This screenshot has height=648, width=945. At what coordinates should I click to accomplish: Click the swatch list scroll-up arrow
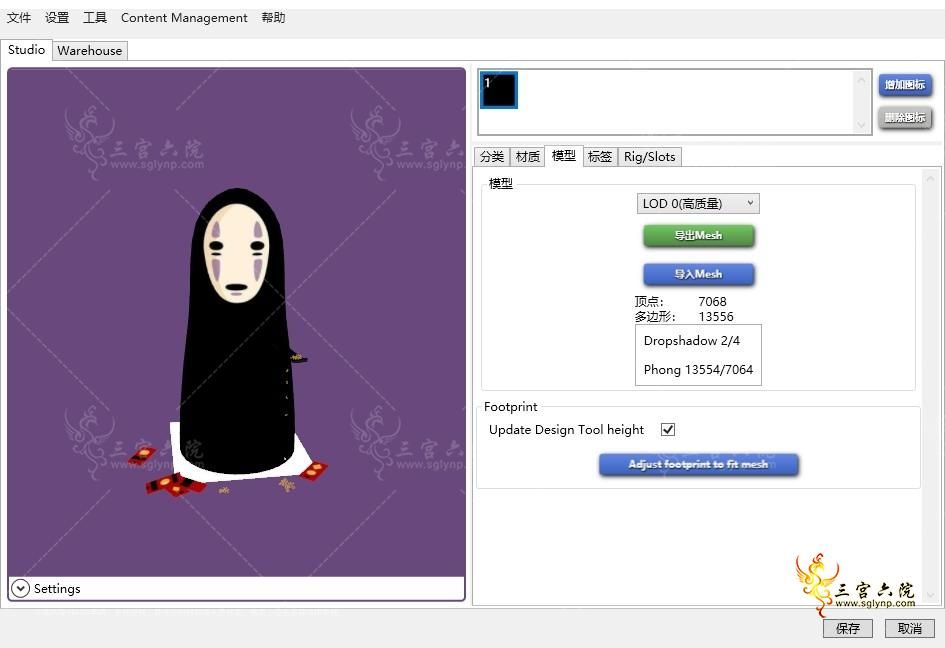[x=861, y=80]
